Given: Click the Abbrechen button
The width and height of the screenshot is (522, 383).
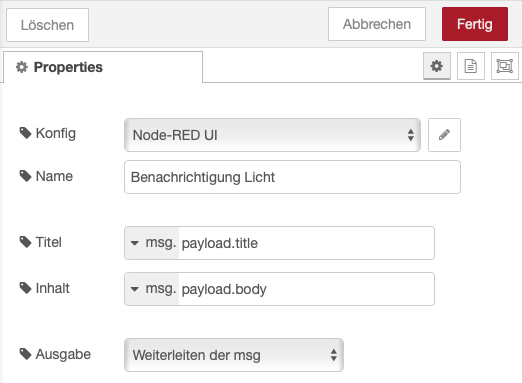Looking at the screenshot, I should (377, 24).
